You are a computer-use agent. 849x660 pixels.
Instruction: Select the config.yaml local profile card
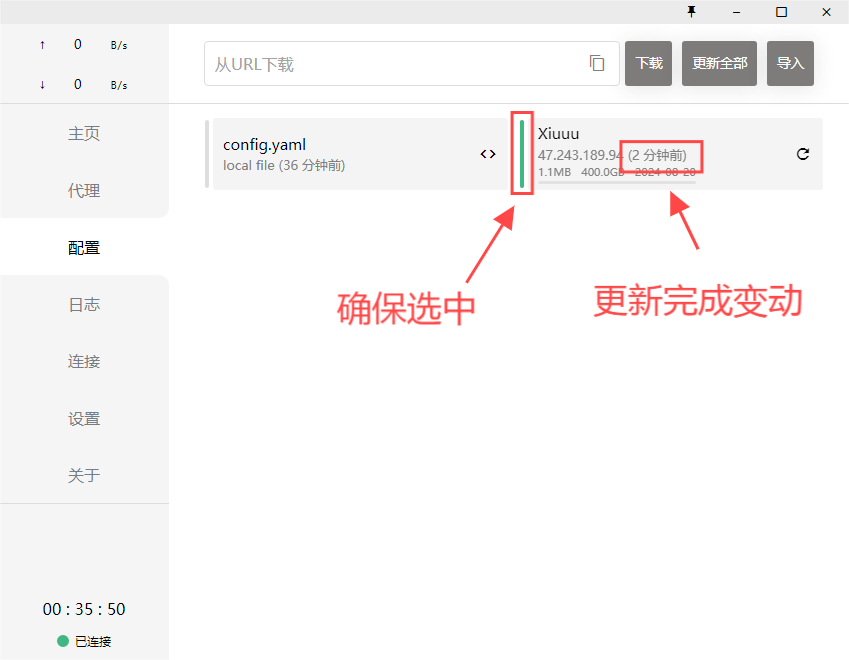point(340,154)
